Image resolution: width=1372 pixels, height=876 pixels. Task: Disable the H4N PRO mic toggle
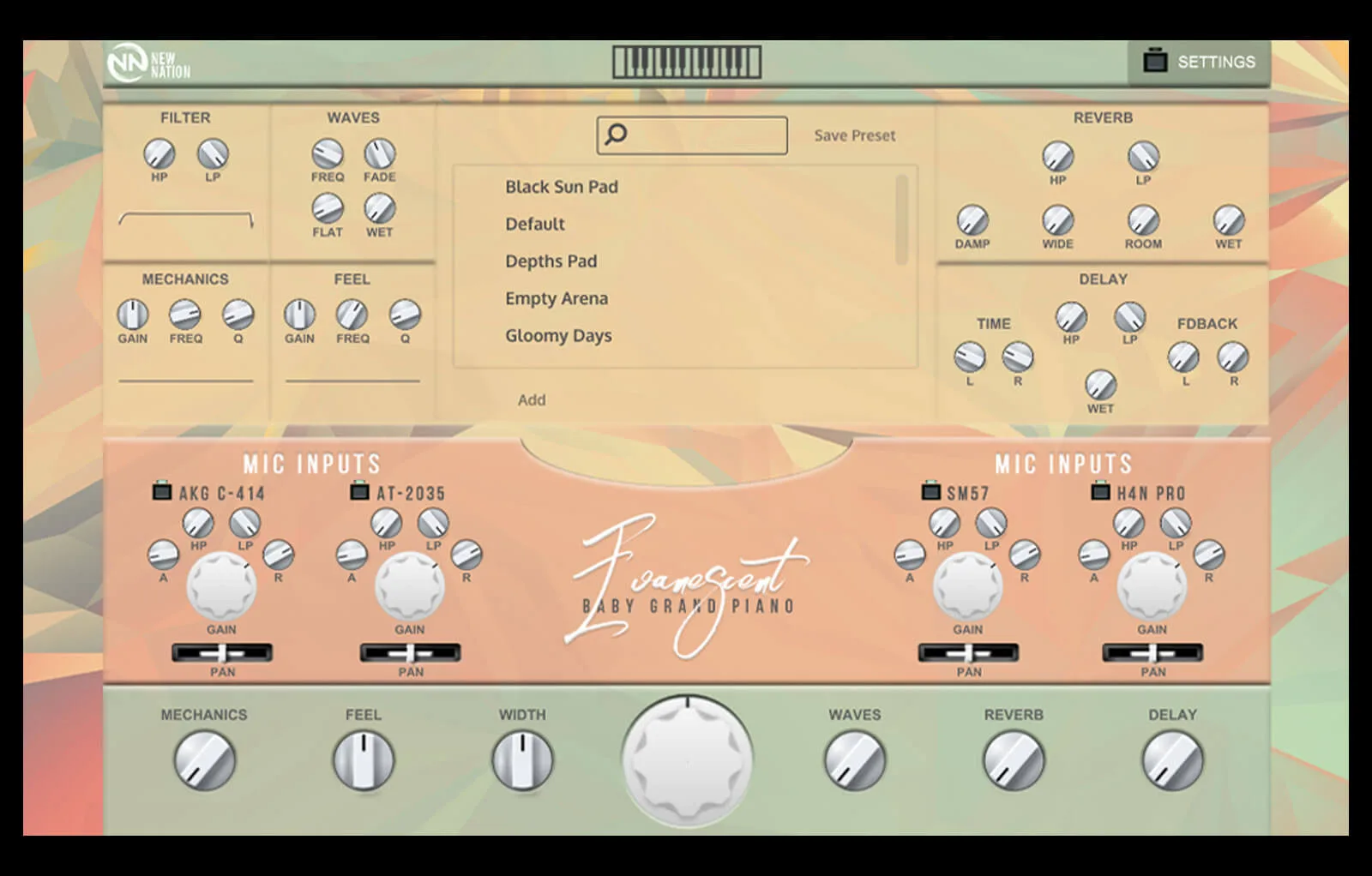coord(1100,492)
